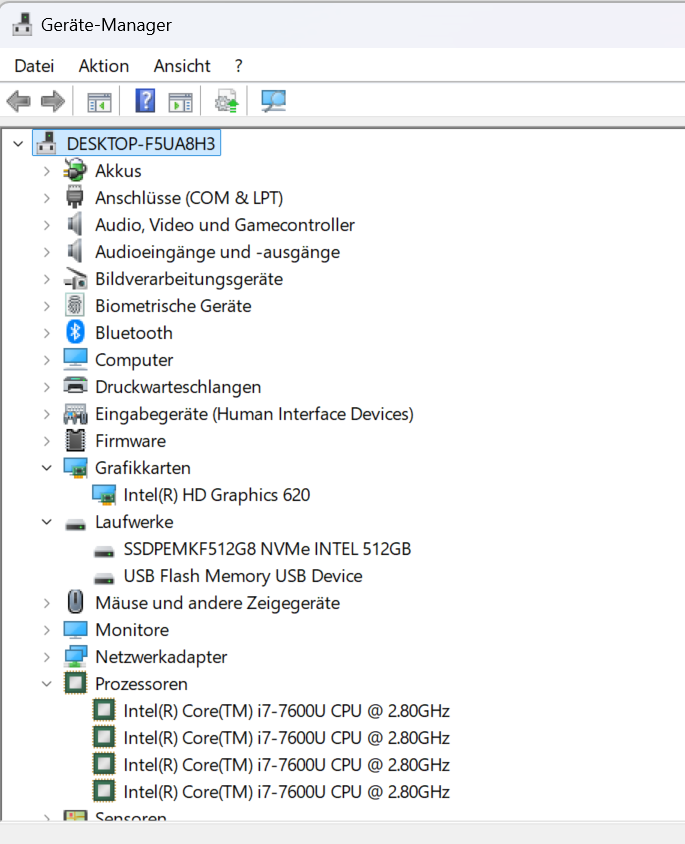Click the Eingabegeräte HID icon
This screenshot has height=844, width=685.
tap(75, 414)
